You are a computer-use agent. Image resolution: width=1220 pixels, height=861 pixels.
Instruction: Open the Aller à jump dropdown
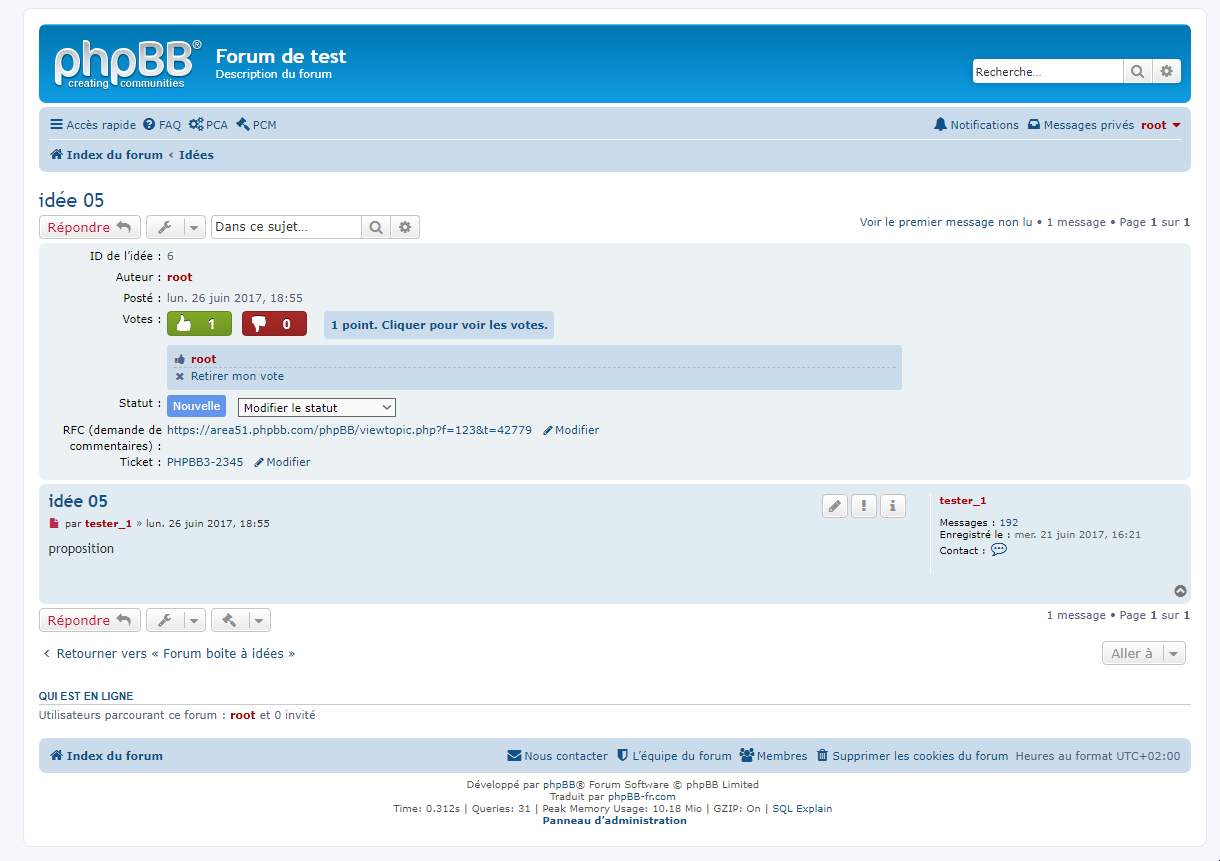[x=1143, y=653]
